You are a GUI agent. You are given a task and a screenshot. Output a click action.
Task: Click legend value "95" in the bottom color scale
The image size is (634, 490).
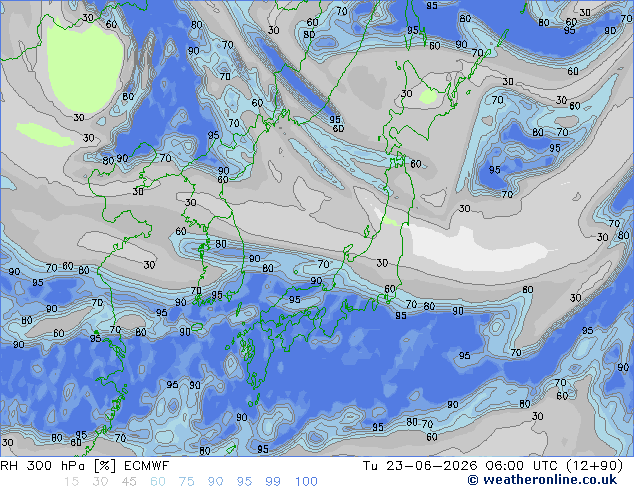pos(244,482)
